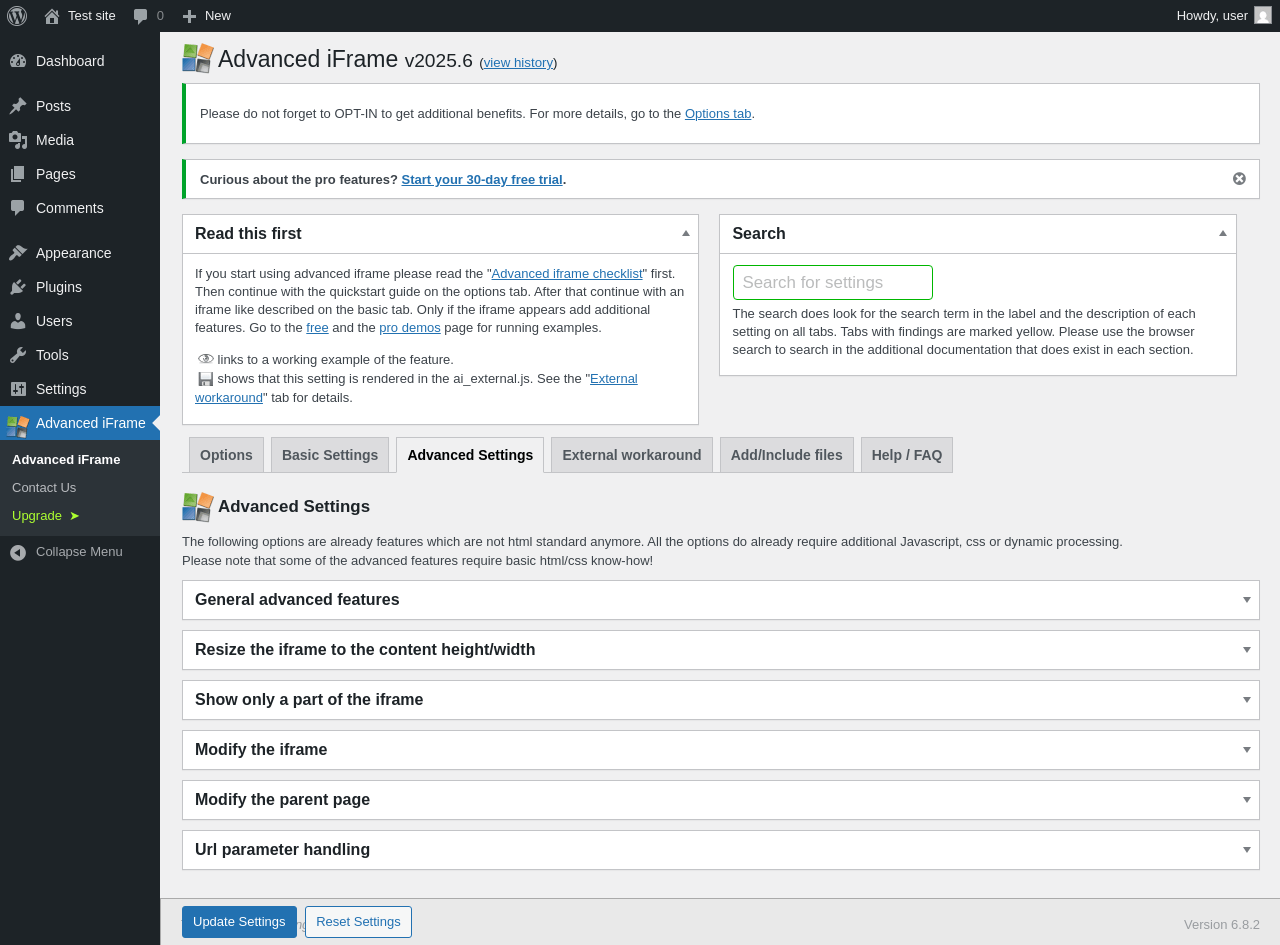Open the comments bubble in the admin bar

tap(141, 16)
